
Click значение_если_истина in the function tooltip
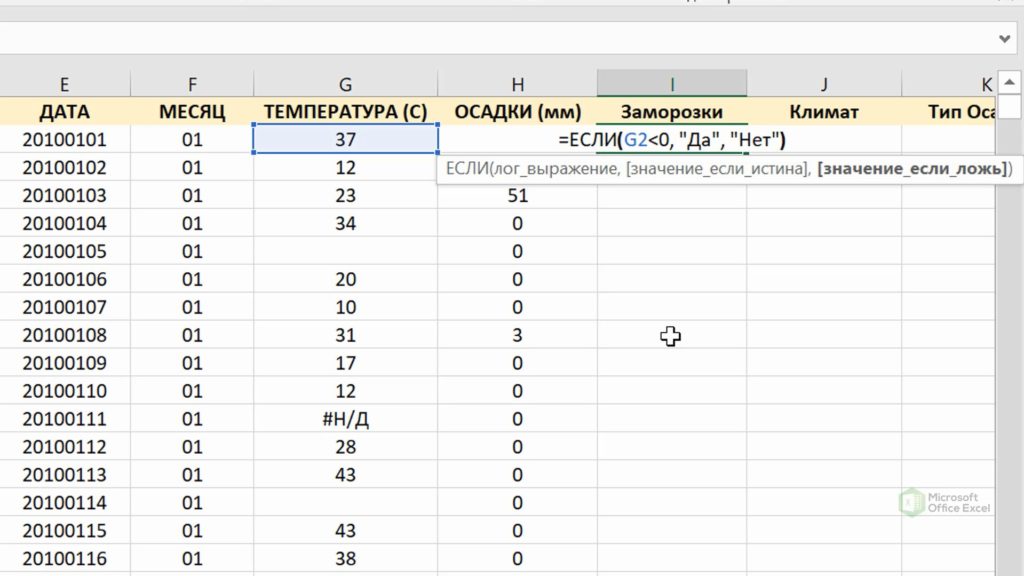tap(716, 169)
